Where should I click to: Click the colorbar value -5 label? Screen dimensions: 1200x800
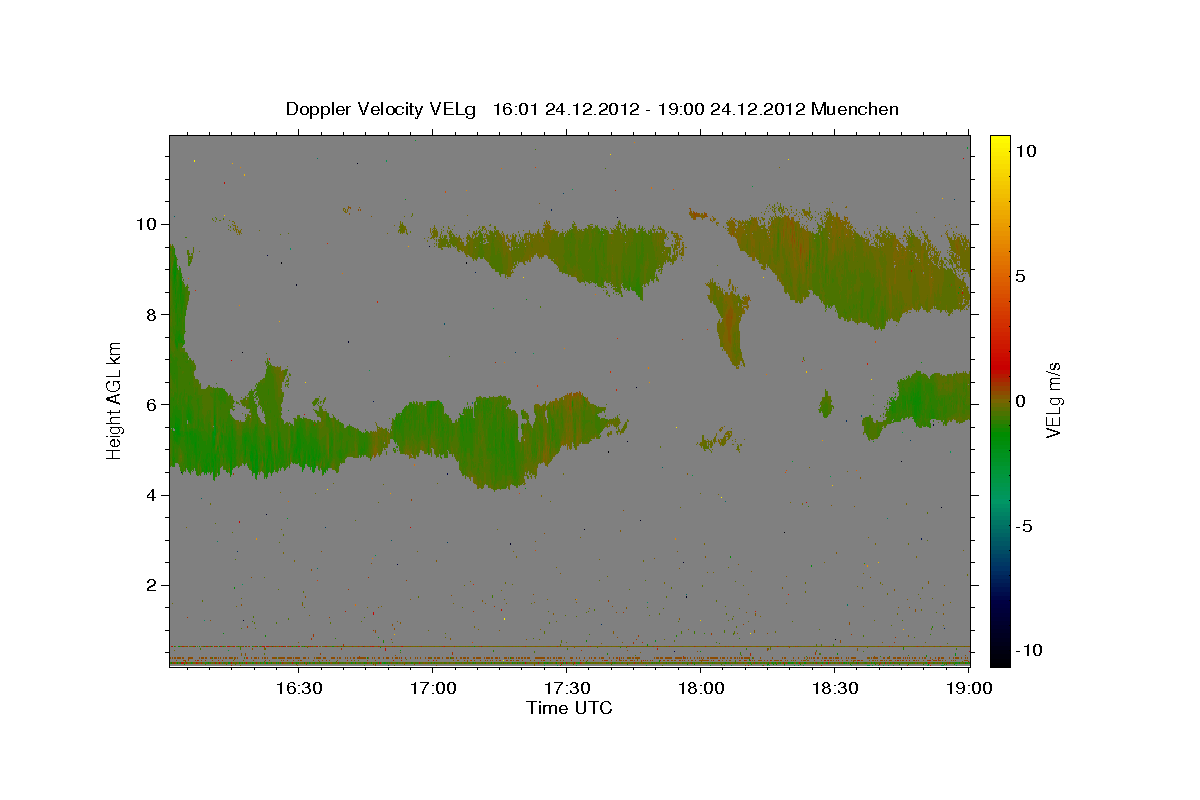click(1023, 526)
